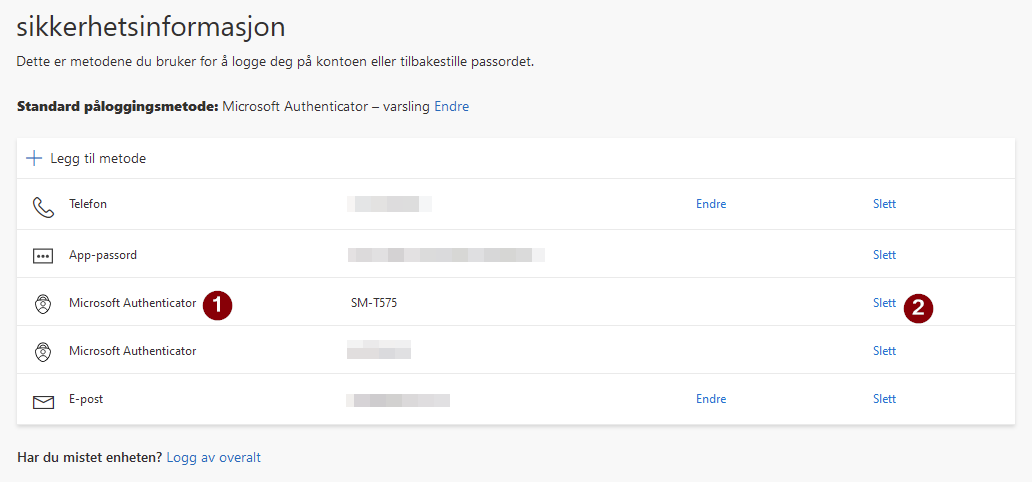Click the last Microsoft Authenticator row icon
Viewport: 1032px width, 482px height.
(42, 352)
